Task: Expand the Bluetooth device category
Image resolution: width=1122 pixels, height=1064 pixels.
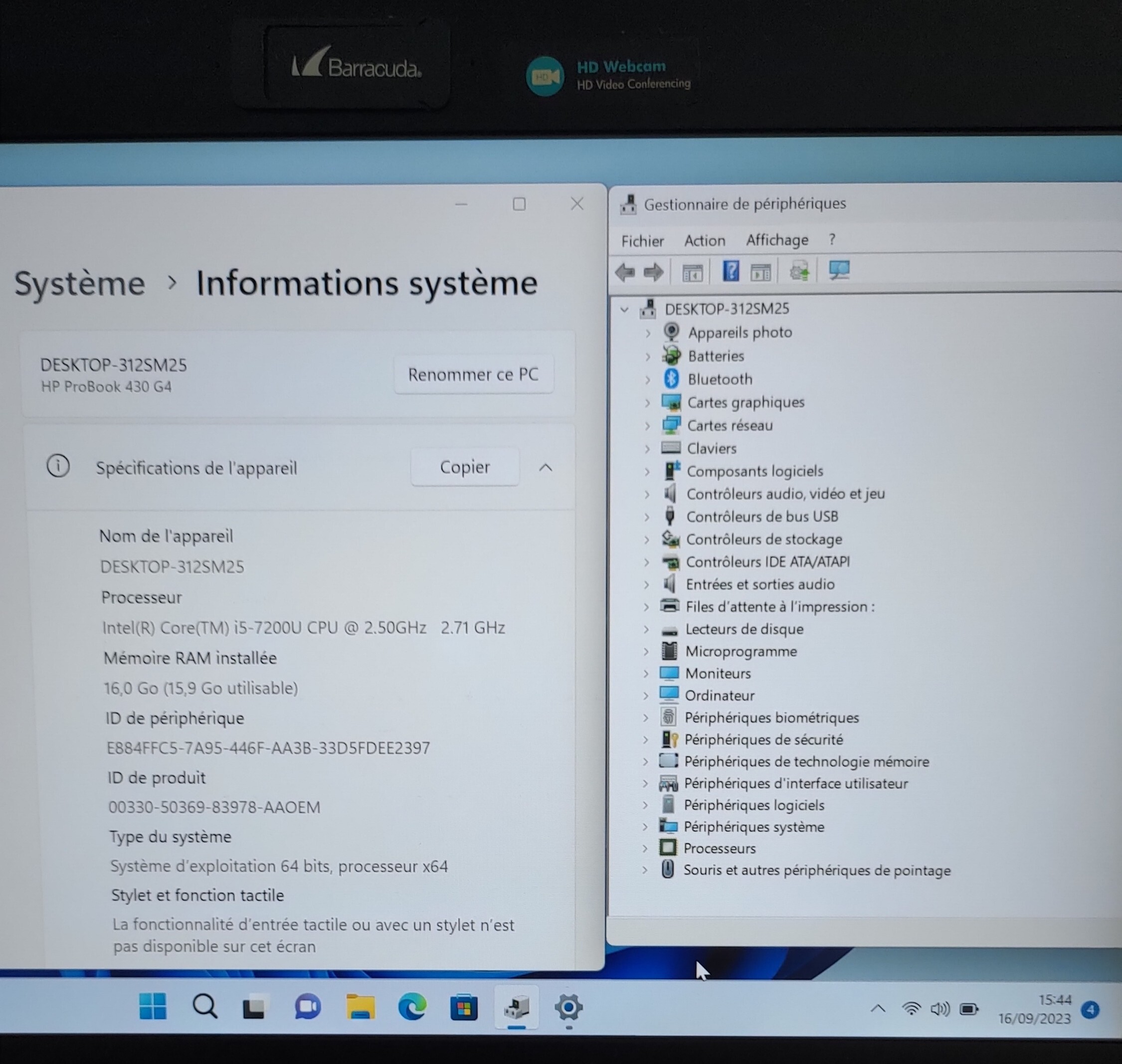Action: point(647,379)
